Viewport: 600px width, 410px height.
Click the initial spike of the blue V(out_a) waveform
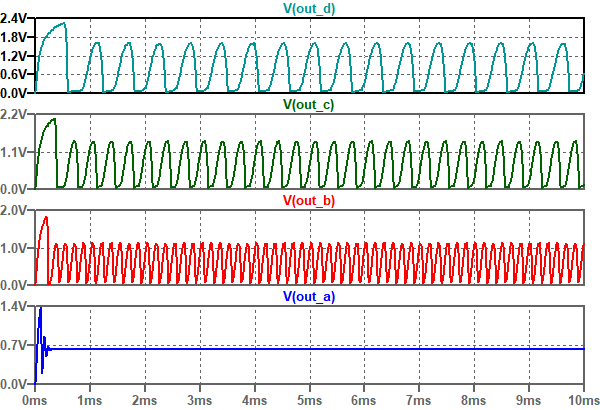(40, 315)
